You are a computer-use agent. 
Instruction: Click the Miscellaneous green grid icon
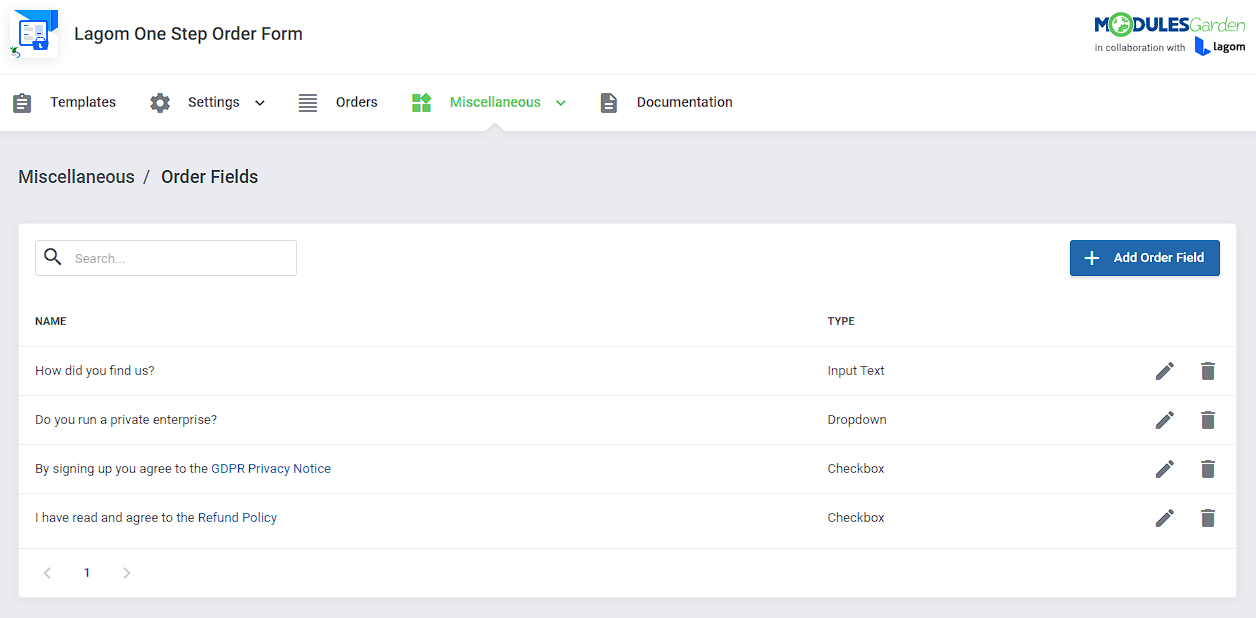pyautogui.click(x=421, y=101)
